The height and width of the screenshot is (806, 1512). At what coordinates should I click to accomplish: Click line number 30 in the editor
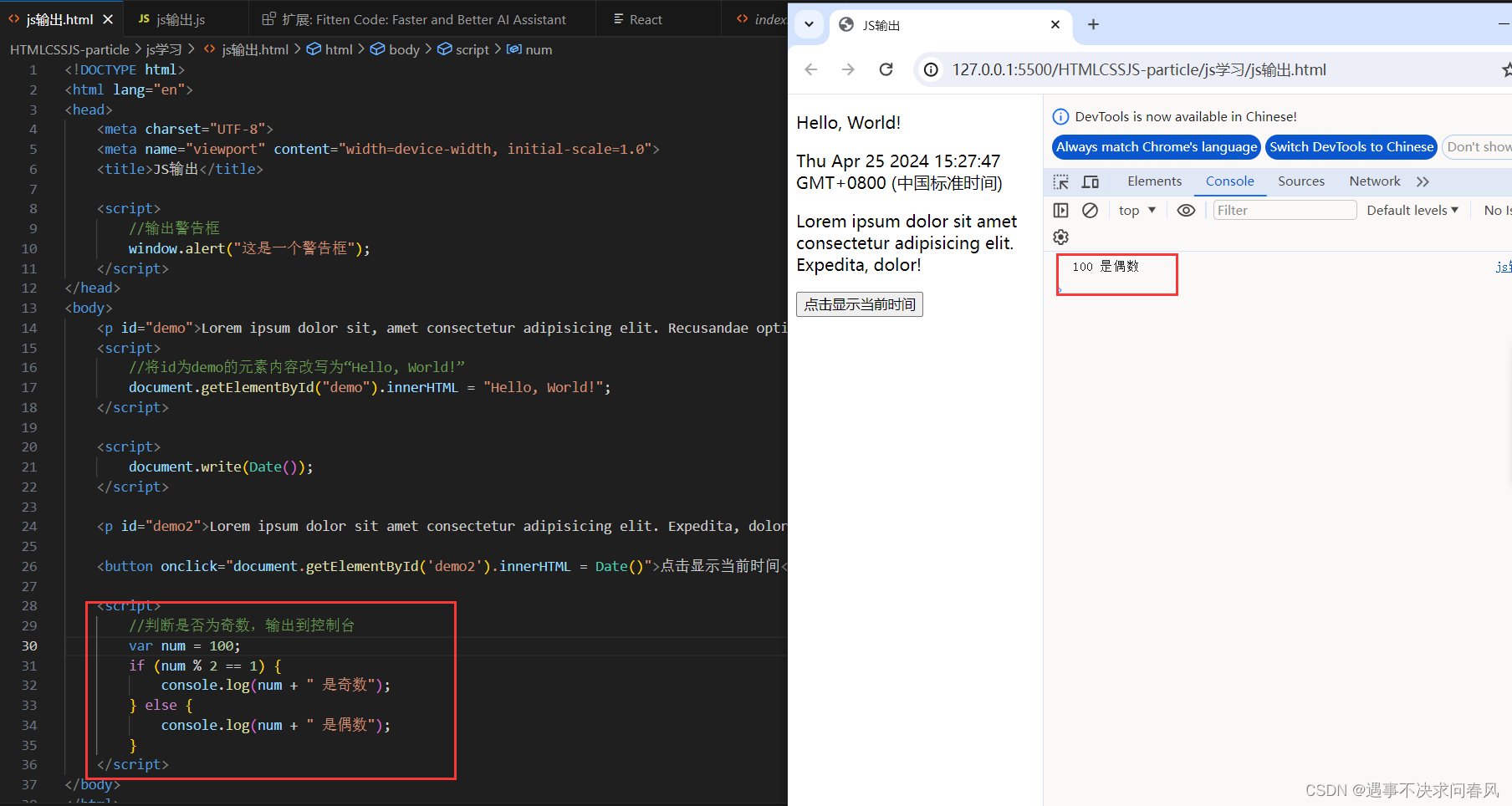29,645
